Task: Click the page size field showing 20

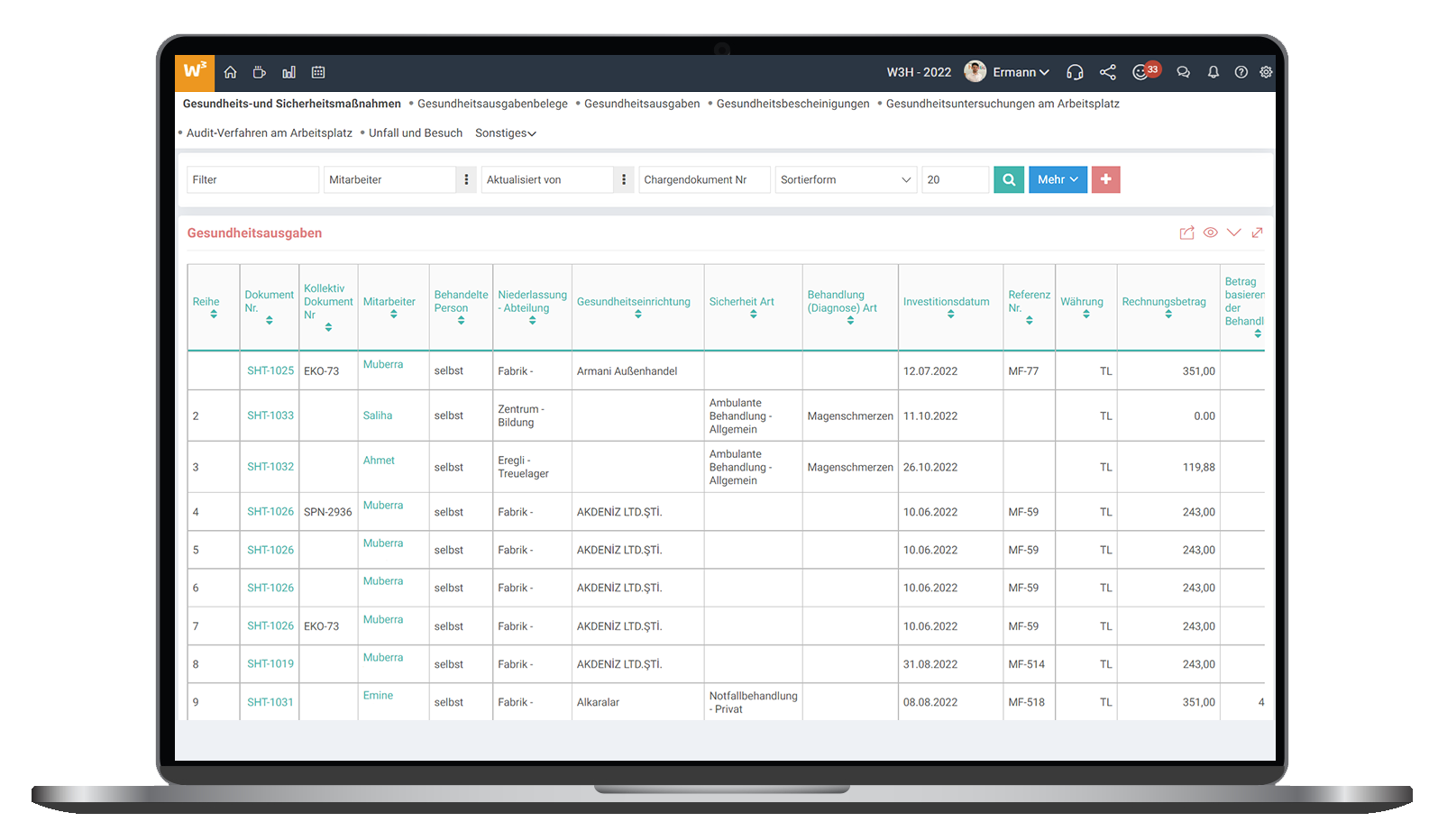Action: [x=956, y=179]
